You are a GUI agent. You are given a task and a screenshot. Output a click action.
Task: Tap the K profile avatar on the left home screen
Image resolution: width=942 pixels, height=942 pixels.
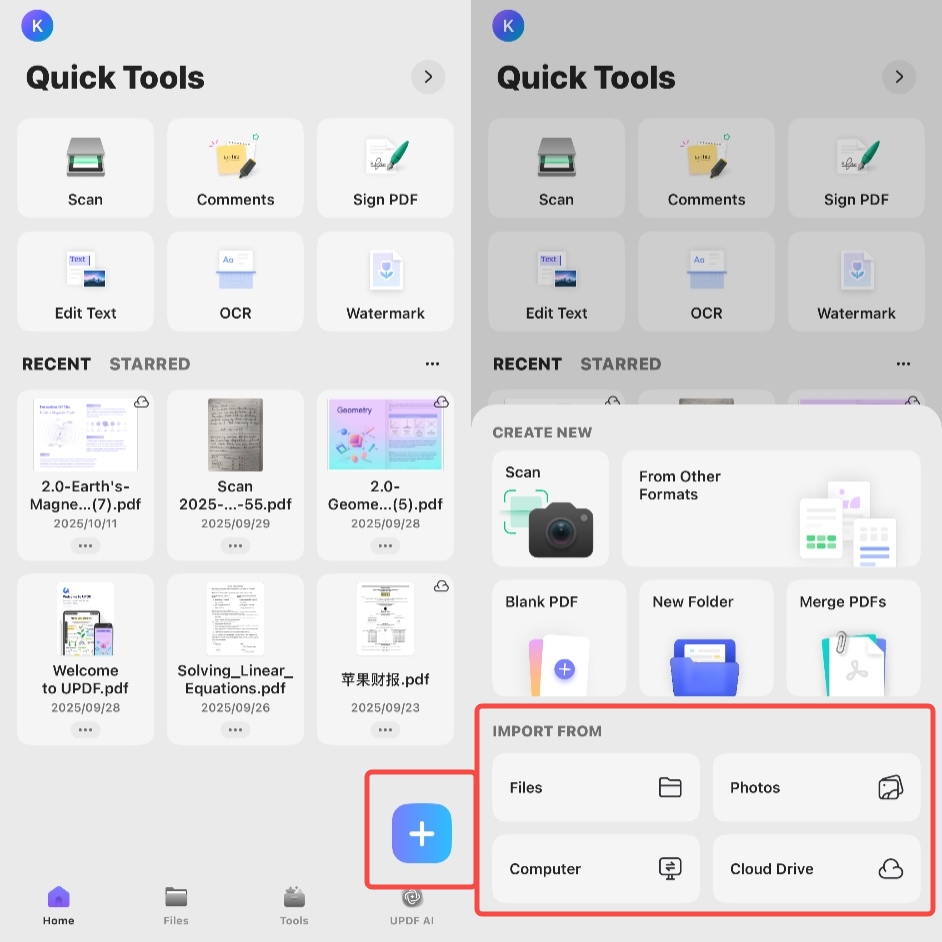[37, 26]
